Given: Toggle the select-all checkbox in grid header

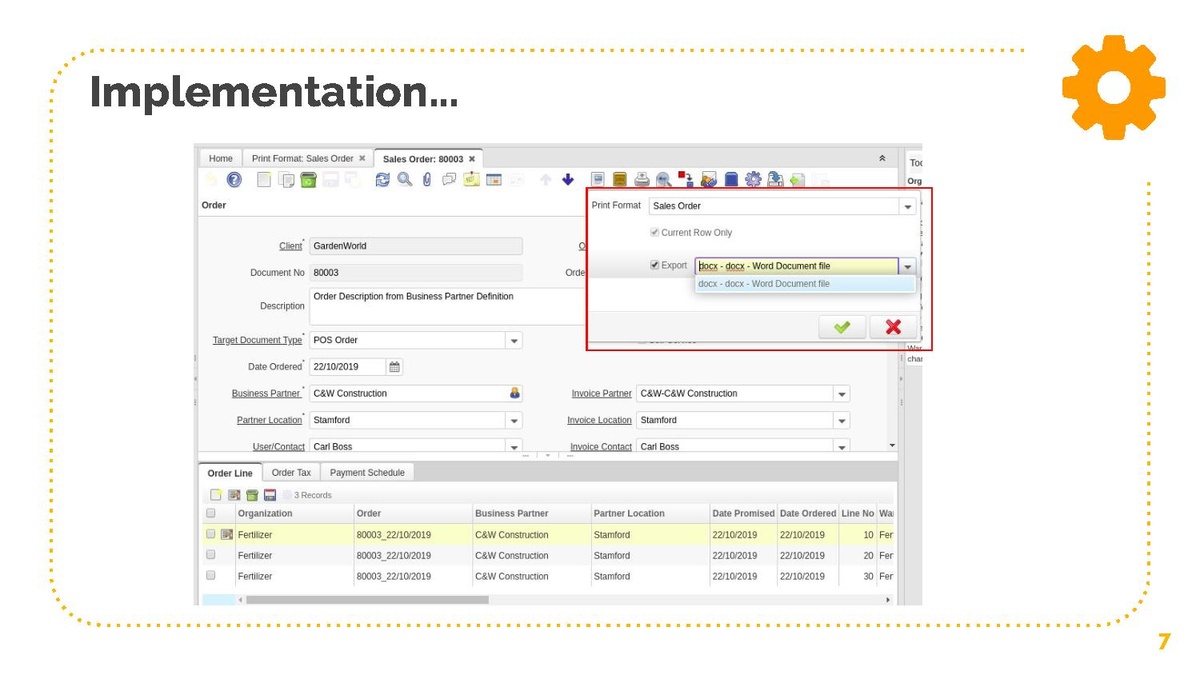Looking at the screenshot, I should [x=211, y=513].
